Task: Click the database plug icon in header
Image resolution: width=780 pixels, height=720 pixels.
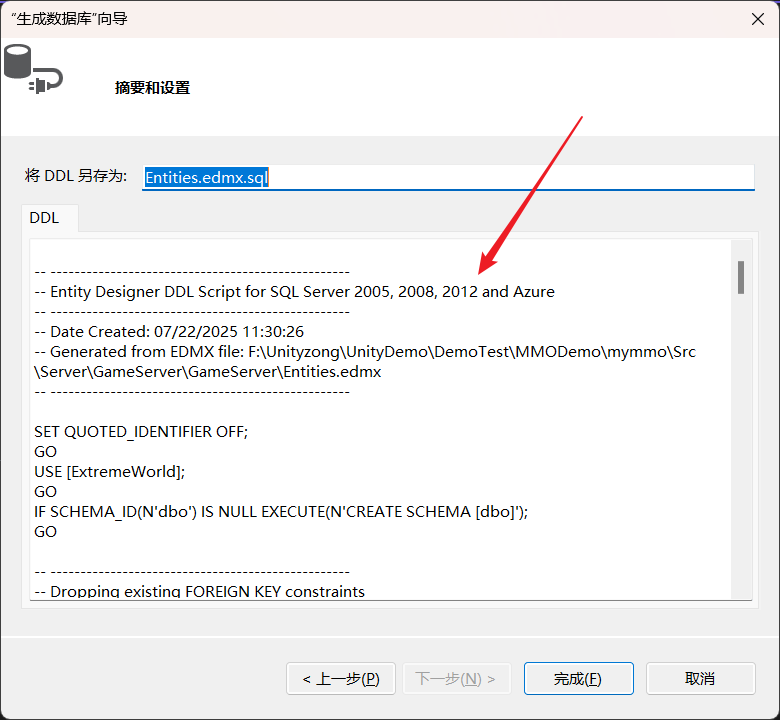Action: (32, 68)
